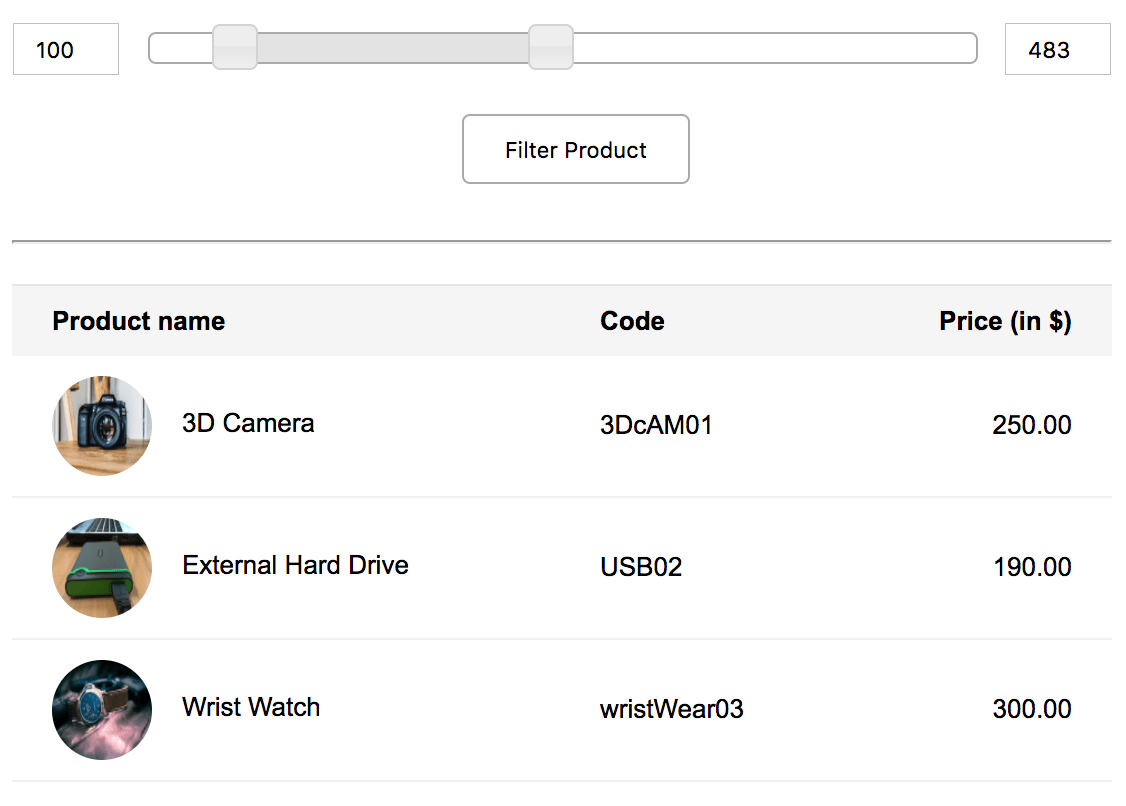
Task: Click the slider track between the handles
Action: coord(390,47)
